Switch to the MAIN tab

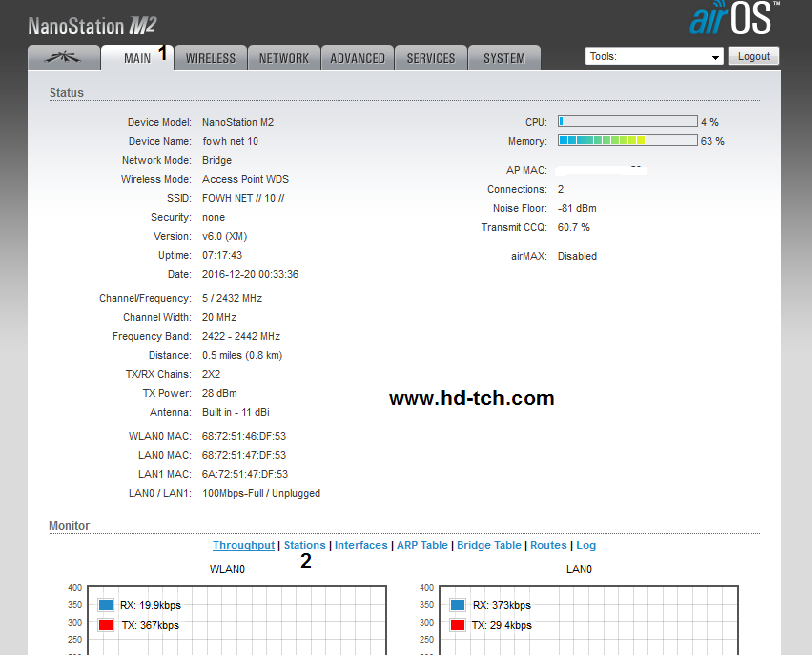pos(137,58)
